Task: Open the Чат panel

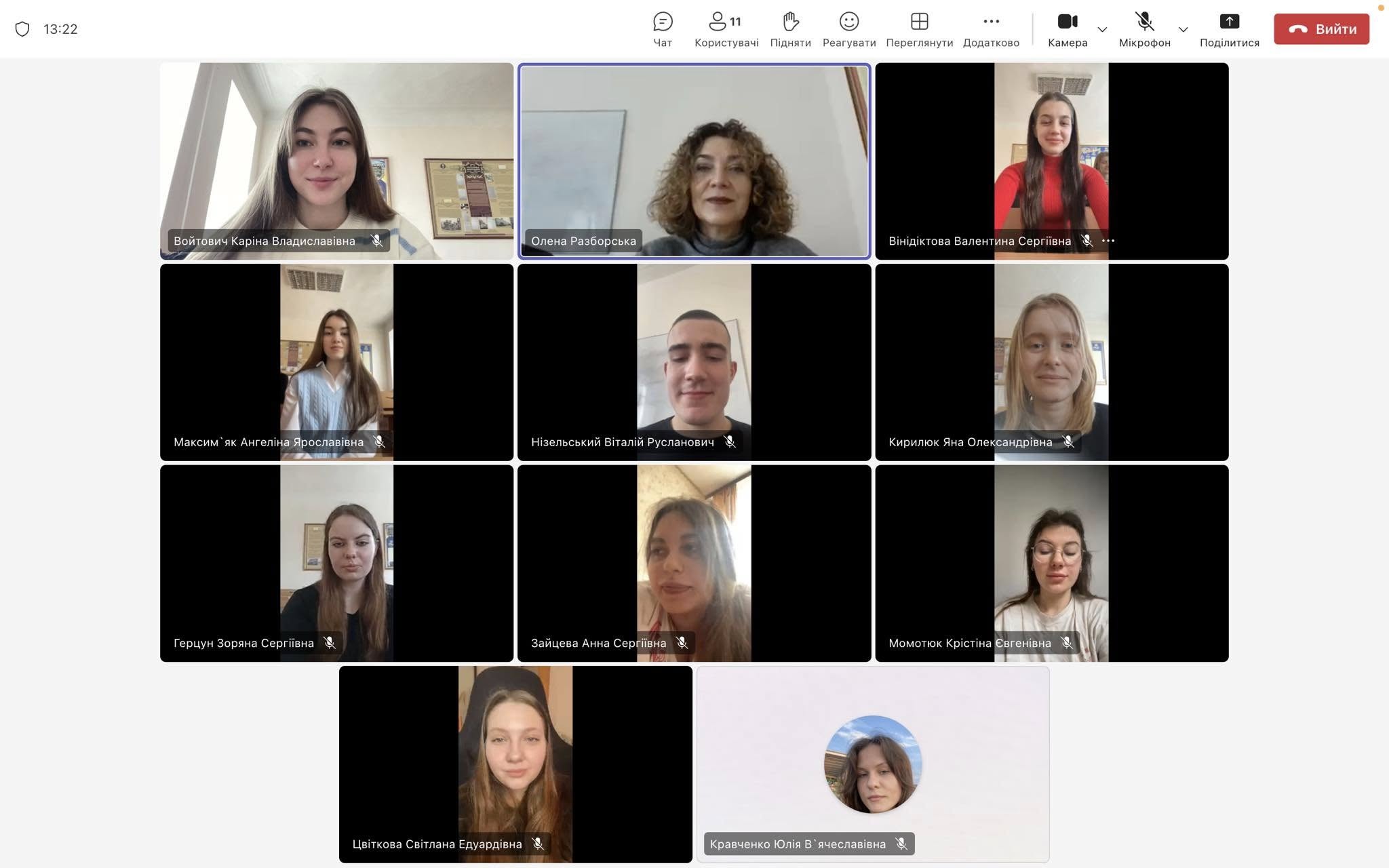Action: tap(663, 29)
